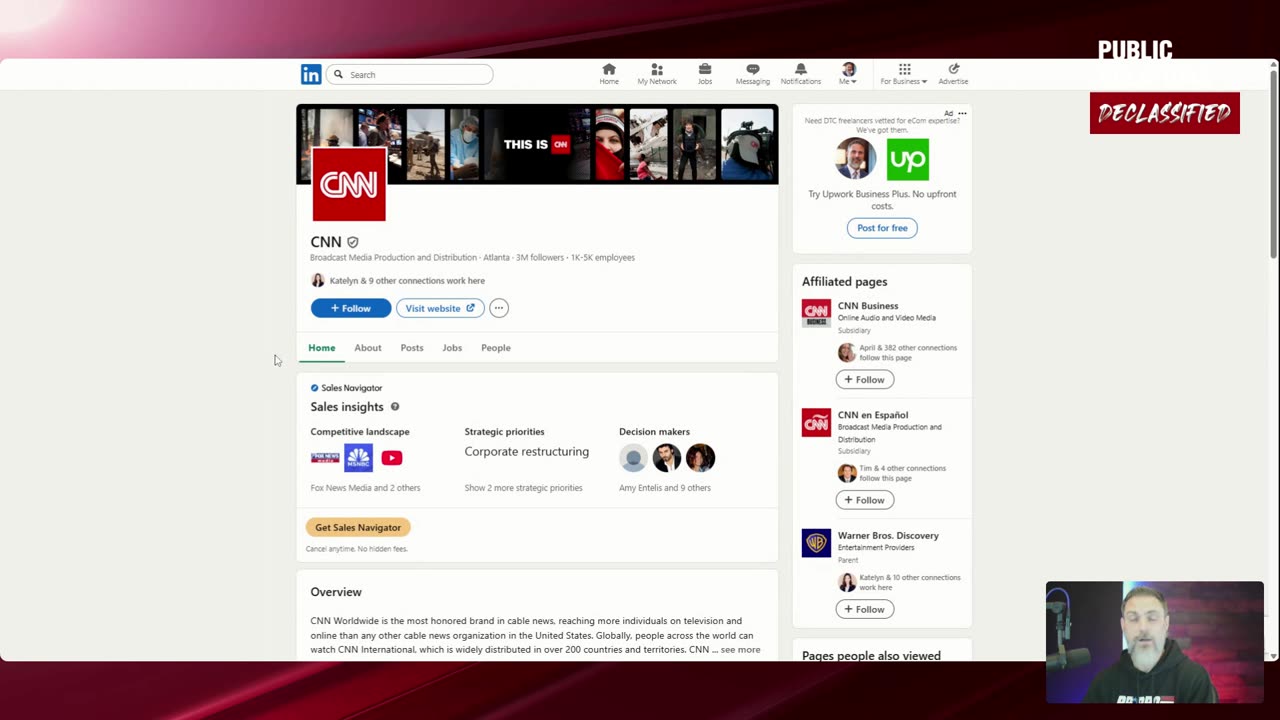Follow the CNN en Español page
Viewport: 1280px width, 720px height.
[x=865, y=500]
